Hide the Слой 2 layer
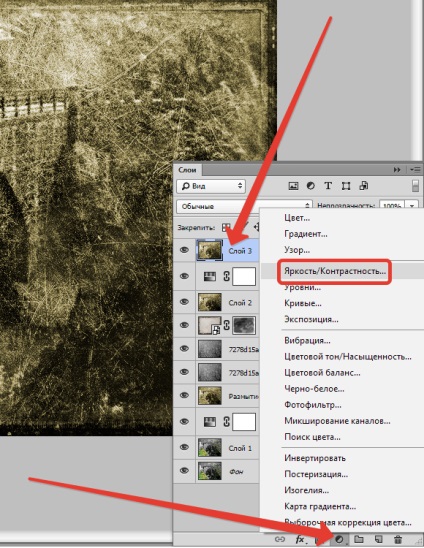This screenshot has height=548, width=424. tap(184, 302)
